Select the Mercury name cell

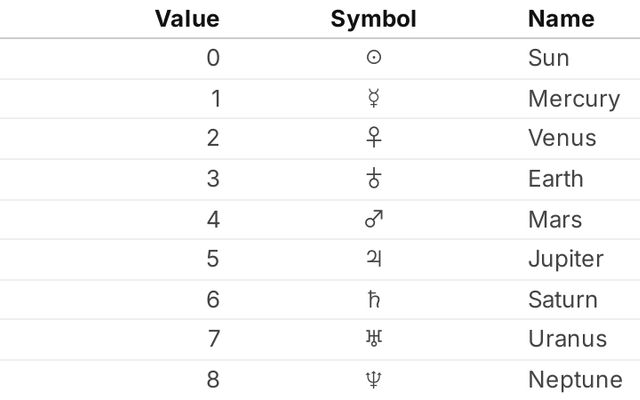coord(574,99)
